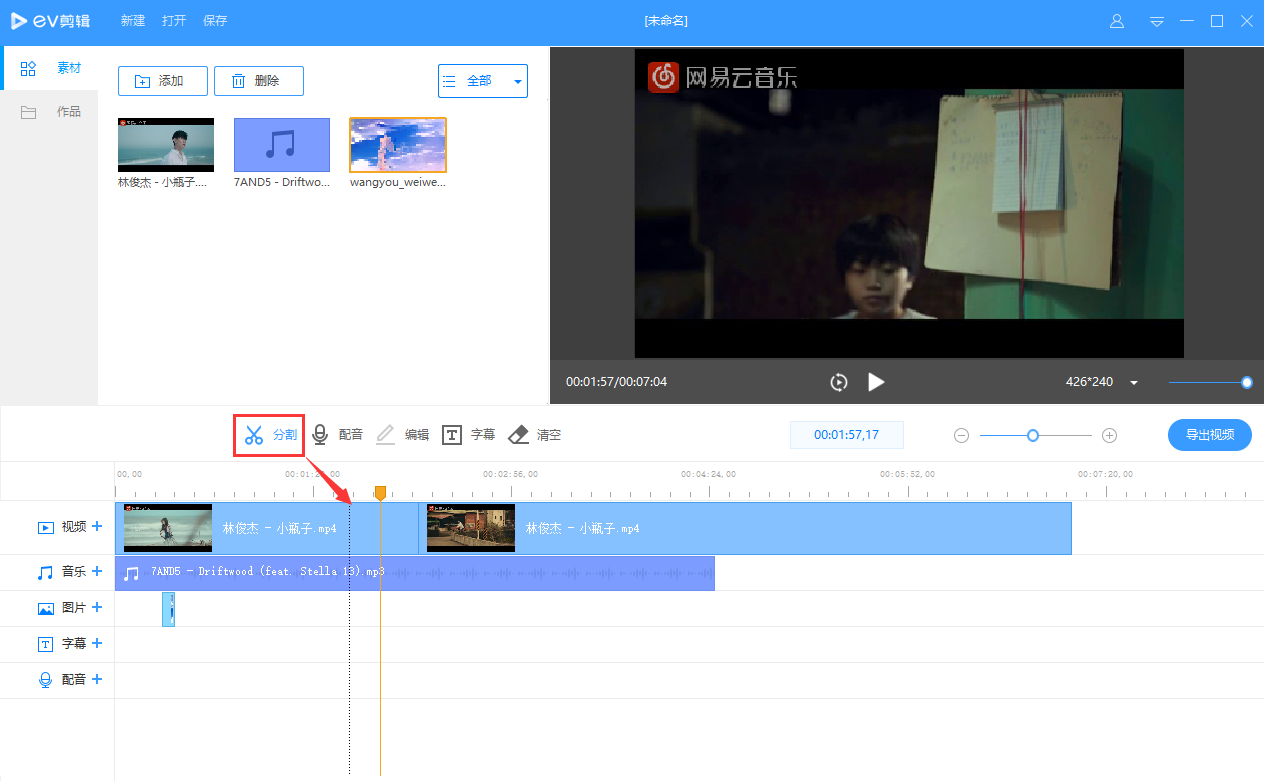The image size is (1264, 781).
Task: Select the 清空 clear tool
Action: tap(518, 434)
